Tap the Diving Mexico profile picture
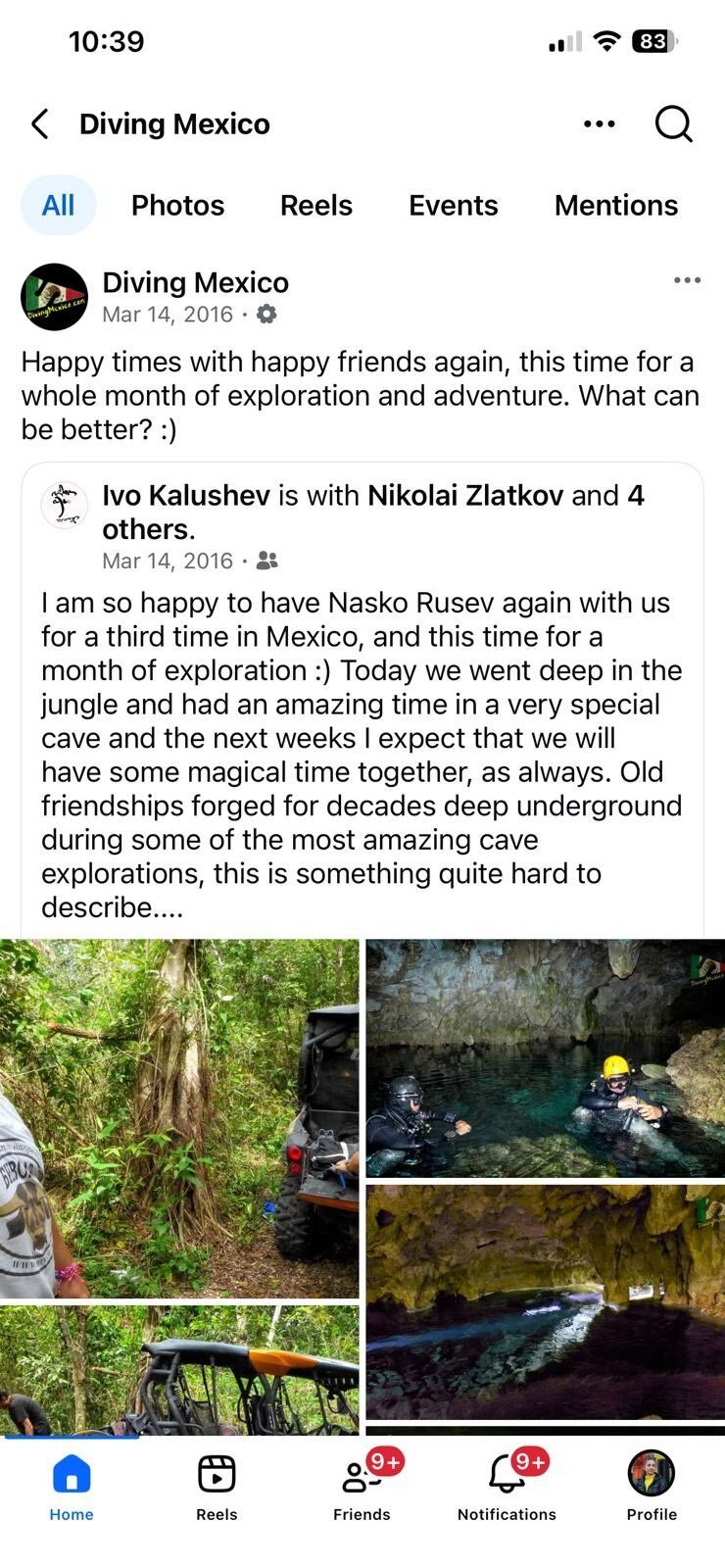This screenshot has height=1568, width=725. (55, 297)
